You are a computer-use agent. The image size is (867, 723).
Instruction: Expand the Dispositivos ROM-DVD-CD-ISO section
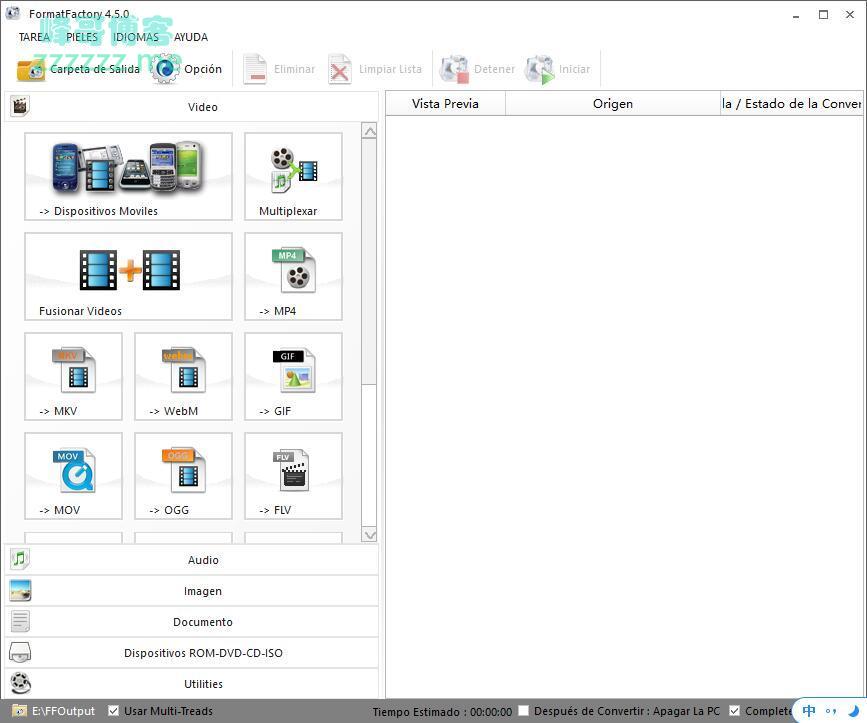[x=202, y=653]
